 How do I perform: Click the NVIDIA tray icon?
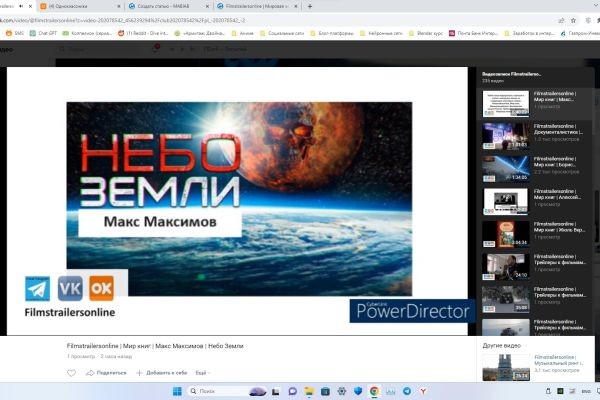[x=560, y=391]
